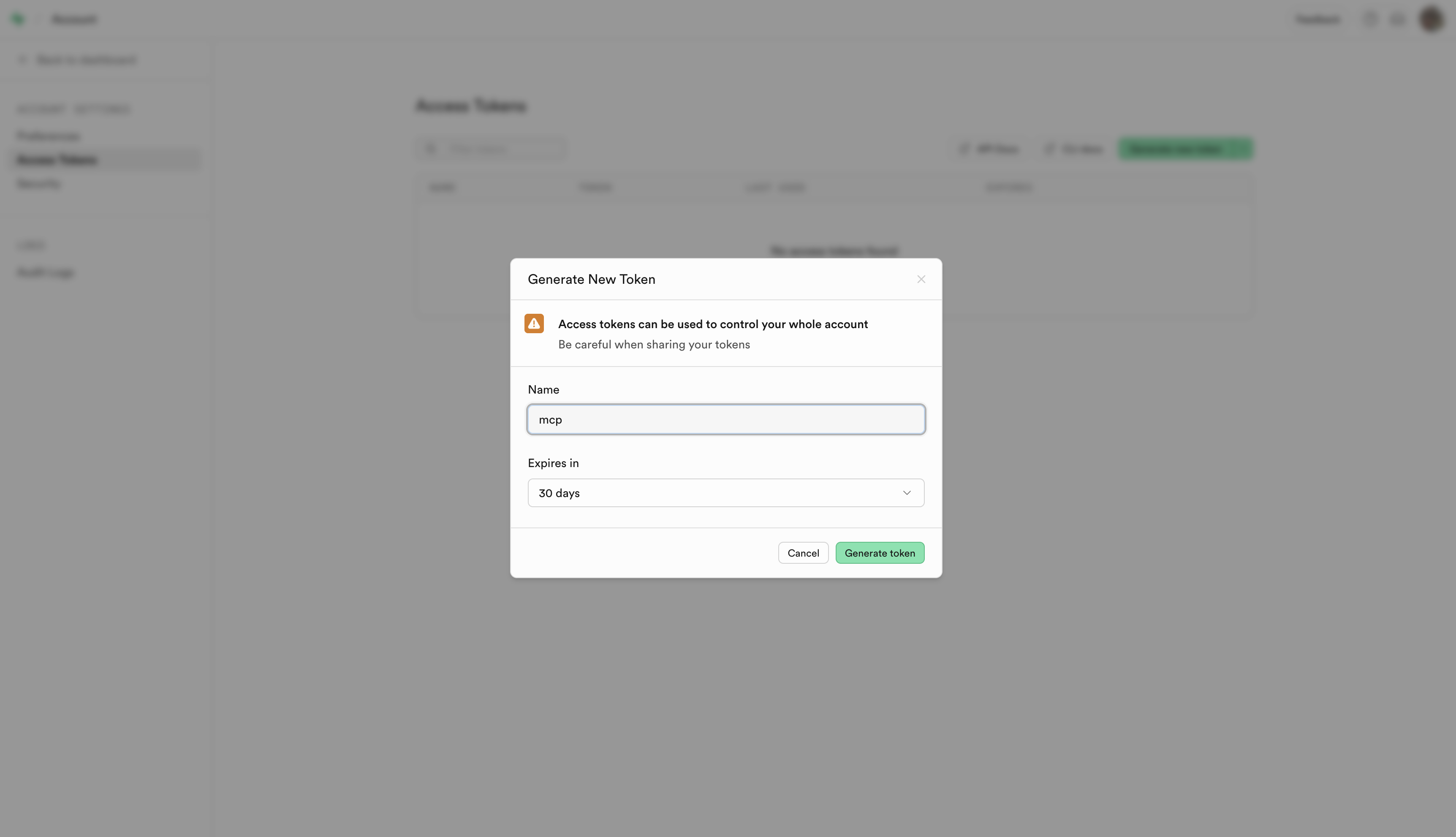Screen dimensions: 1456x837
Task: Cancel the token creation dialog
Action: 803,552
